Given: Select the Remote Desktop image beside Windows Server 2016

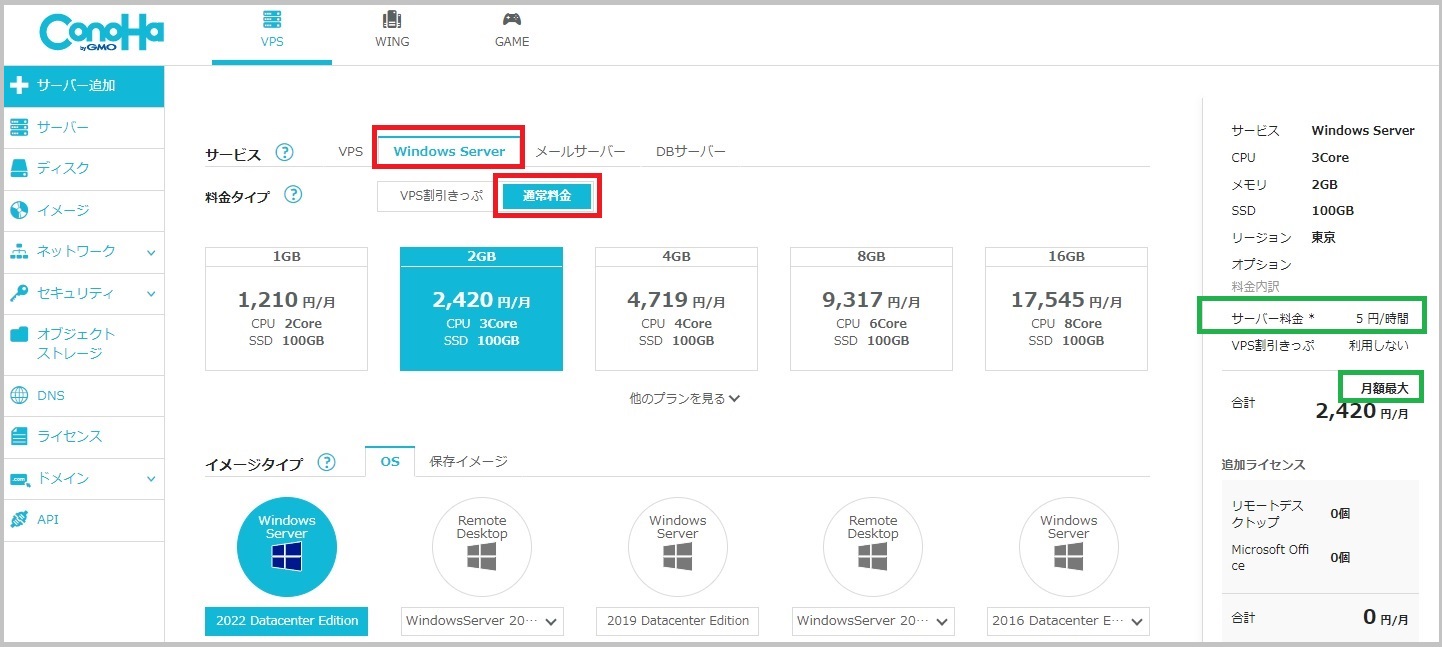Looking at the screenshot, I should (x=873, y=547).
